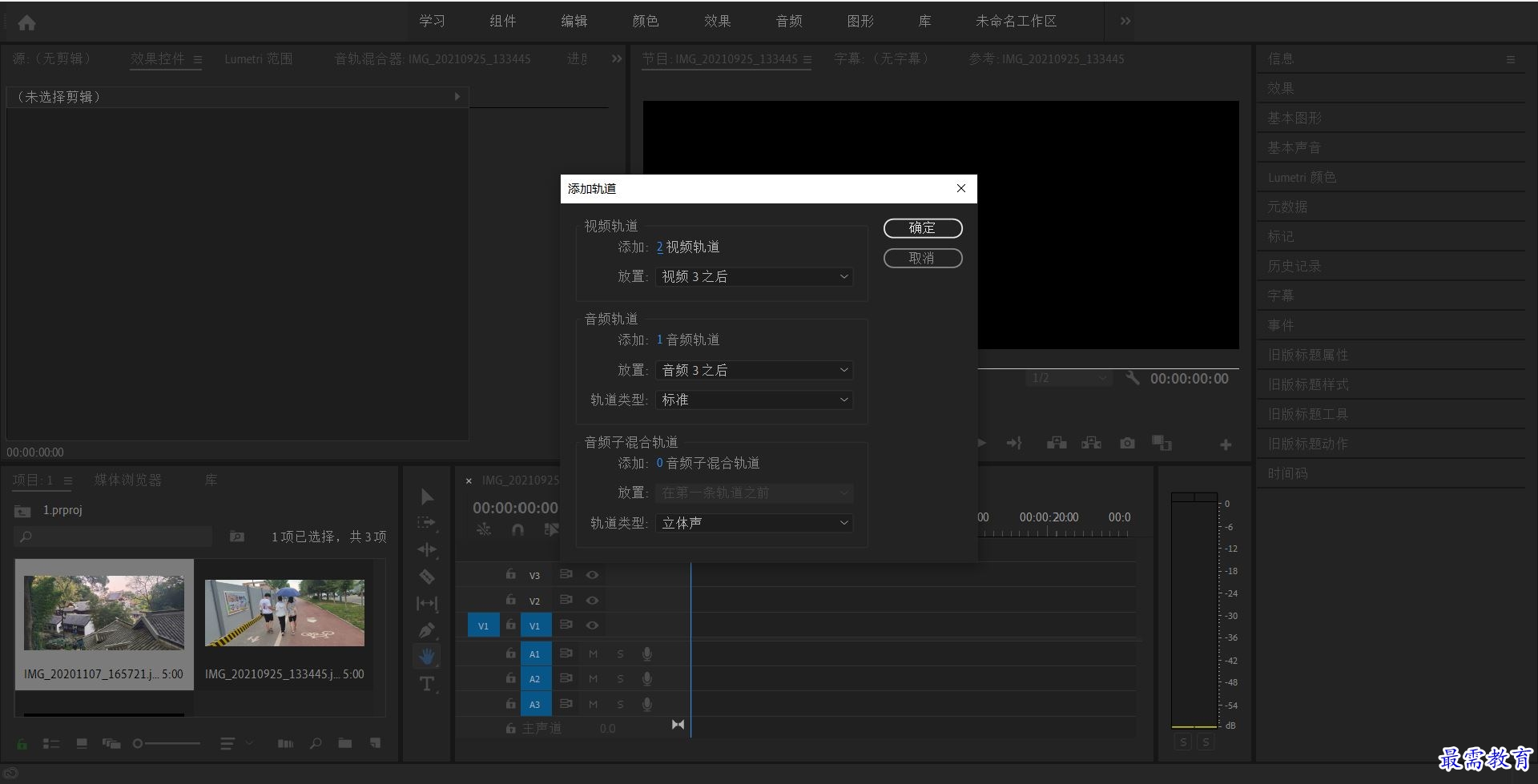This screenshot has width=1538, height=784.
Task: Select the Pen tool
Action: pos(427,630)
